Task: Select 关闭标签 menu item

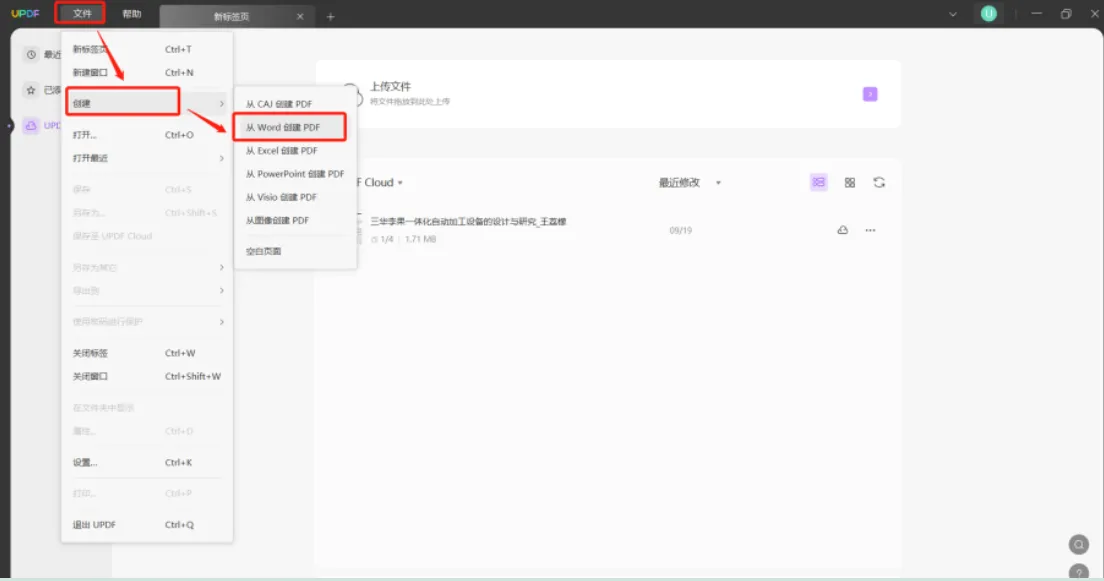Action: 146,353
